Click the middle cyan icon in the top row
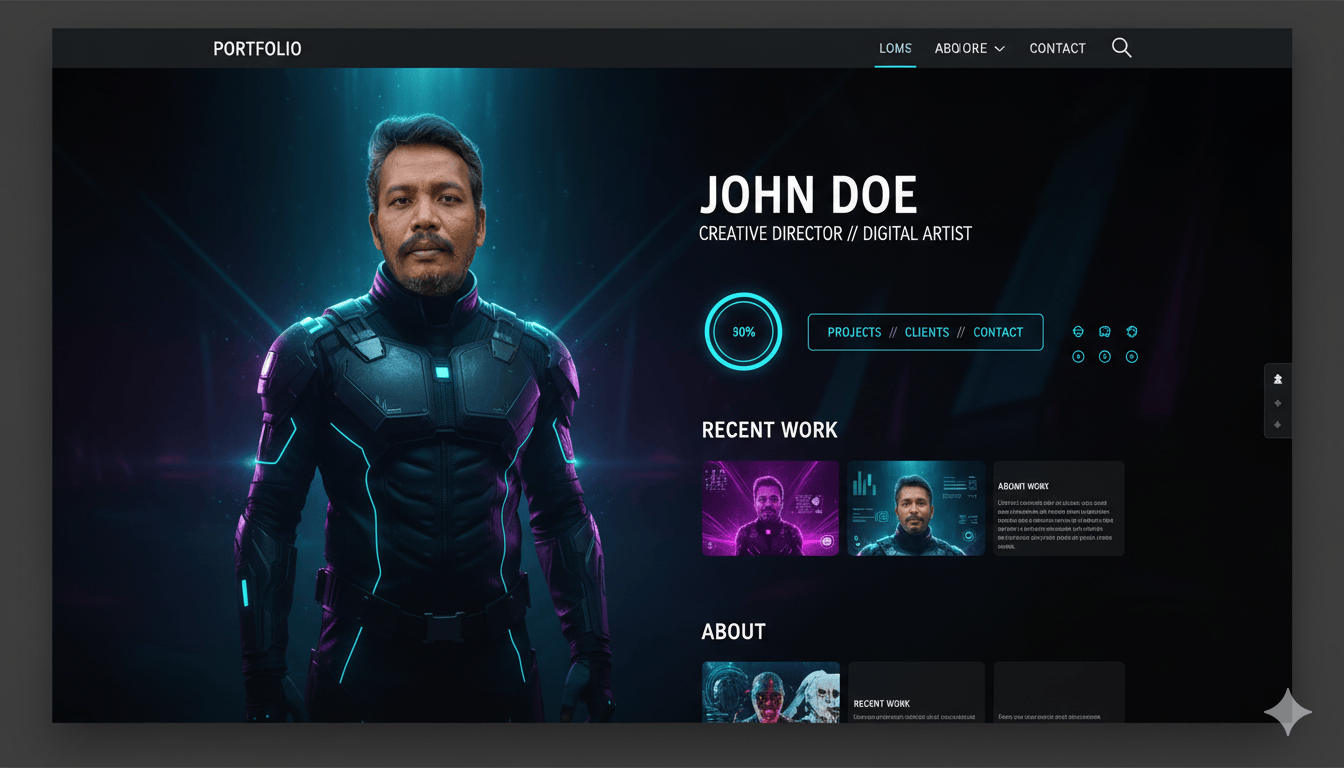1344x768 pixels. 1104,331
